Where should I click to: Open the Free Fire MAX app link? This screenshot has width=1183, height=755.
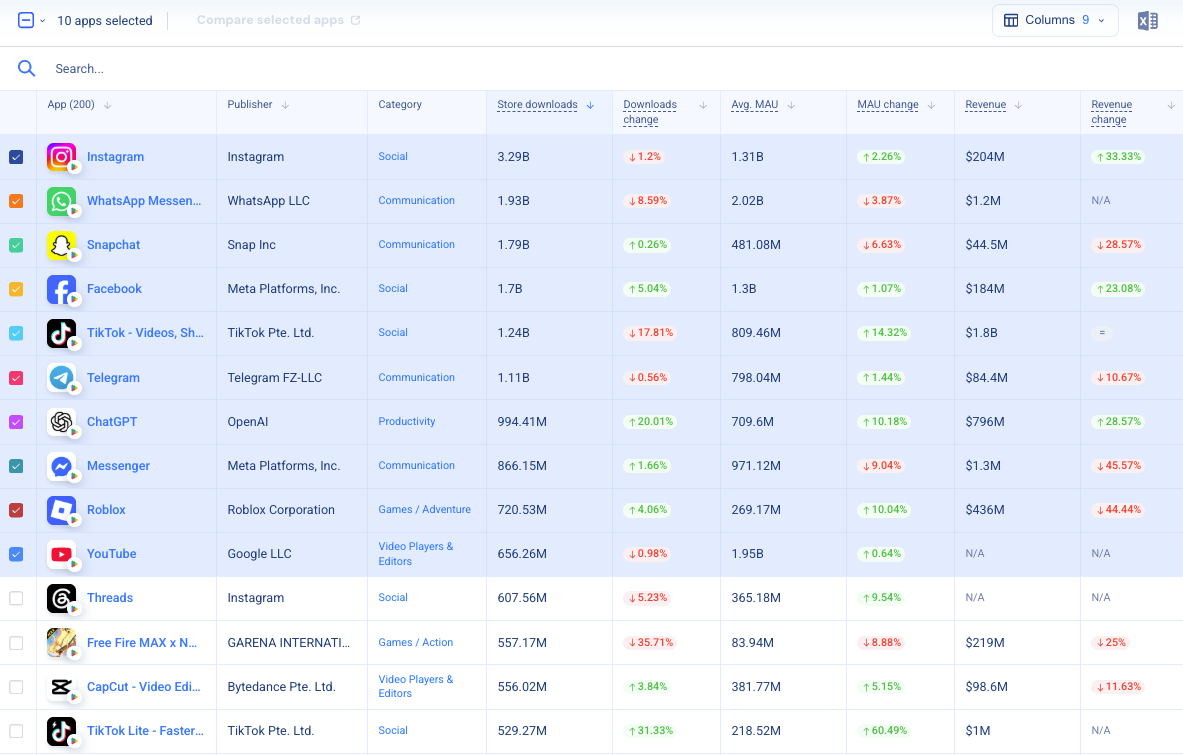coord(142,643)
